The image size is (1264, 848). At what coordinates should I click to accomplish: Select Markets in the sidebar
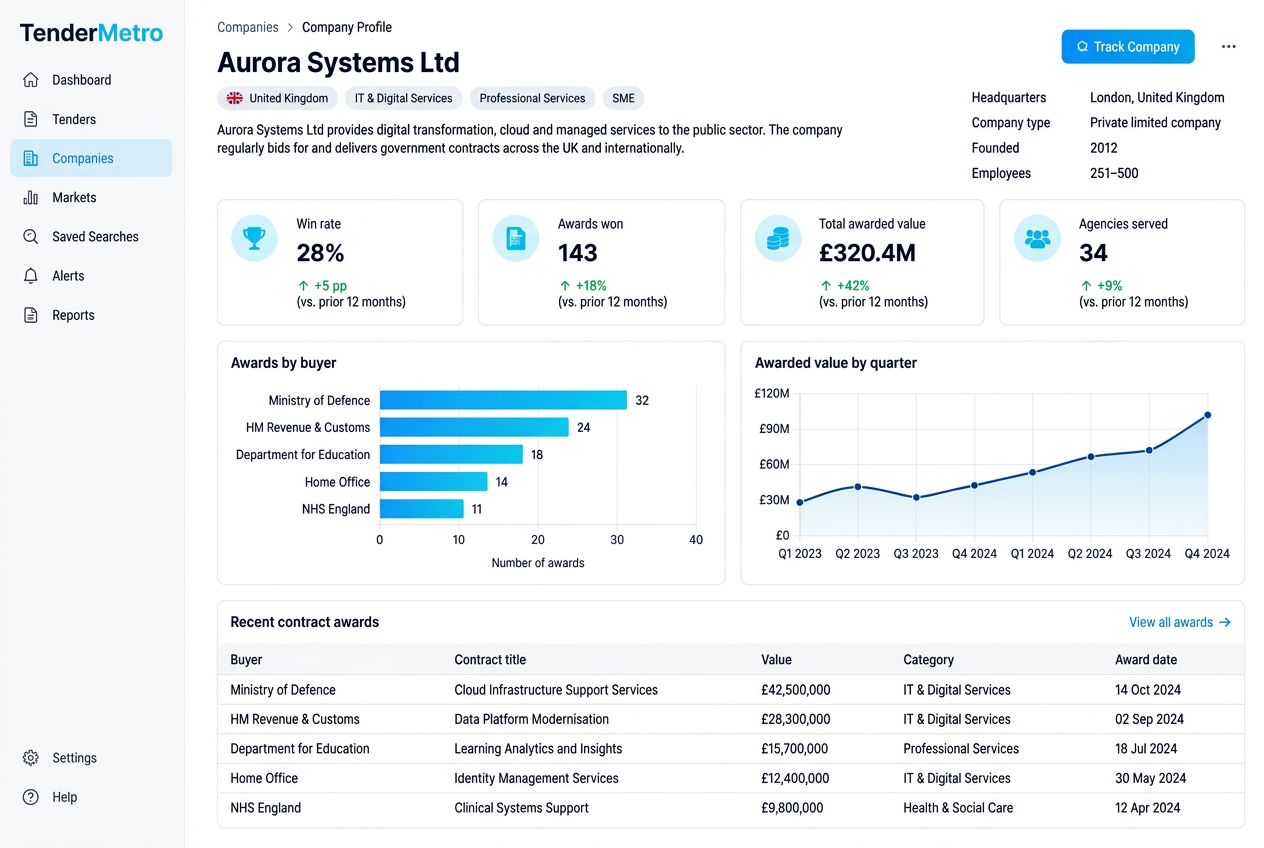click(91, 197)
